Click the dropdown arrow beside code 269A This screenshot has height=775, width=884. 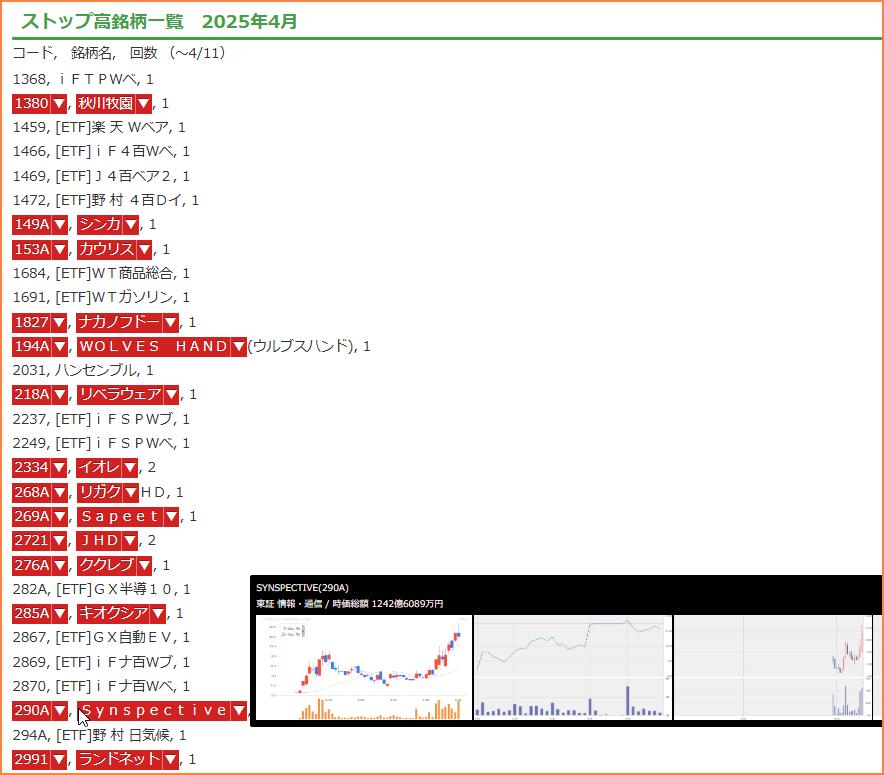pos(60,516)
